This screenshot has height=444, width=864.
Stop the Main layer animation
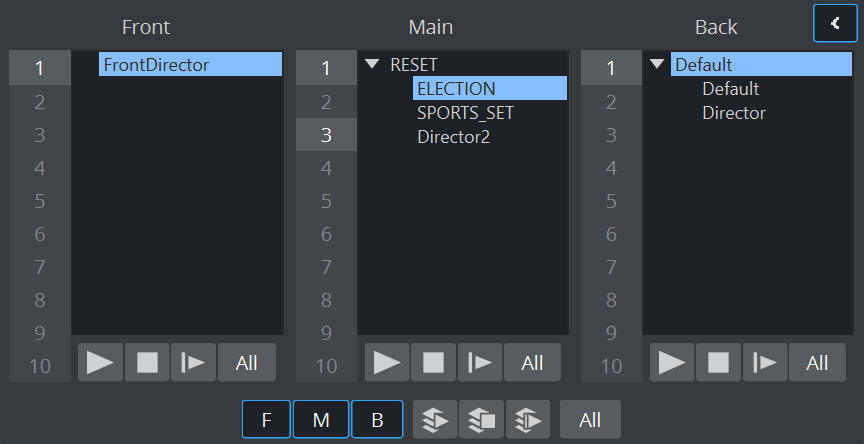click(433, 363)
